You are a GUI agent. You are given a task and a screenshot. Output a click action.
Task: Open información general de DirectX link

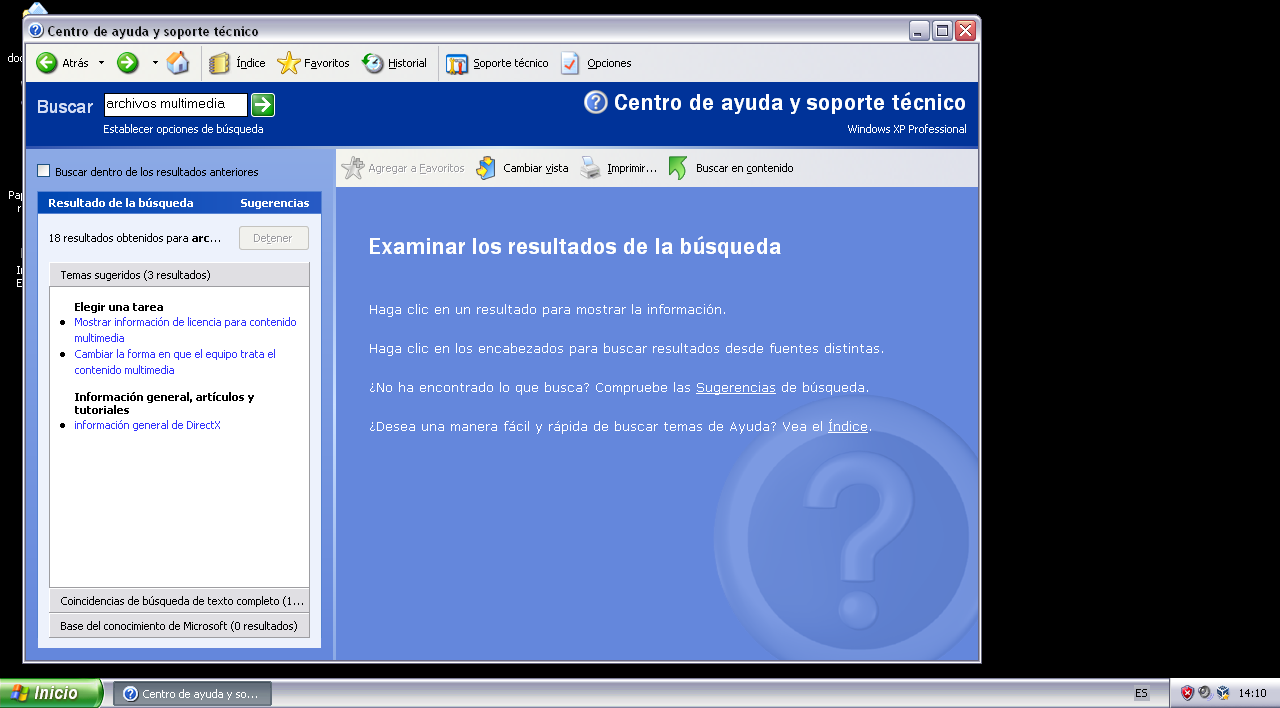[147, 425]
